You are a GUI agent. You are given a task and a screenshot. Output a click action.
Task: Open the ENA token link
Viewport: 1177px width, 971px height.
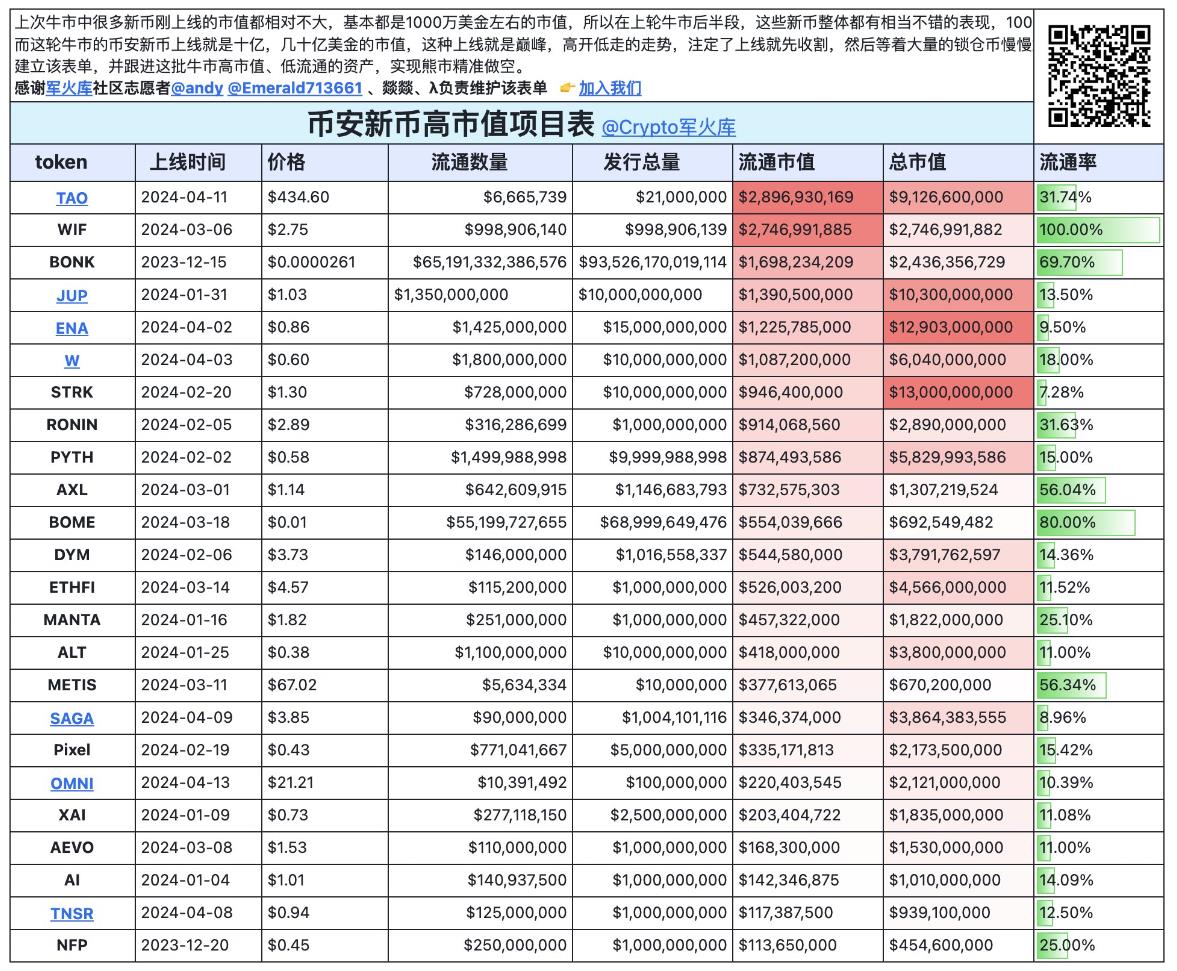click(x=72, y=328)
